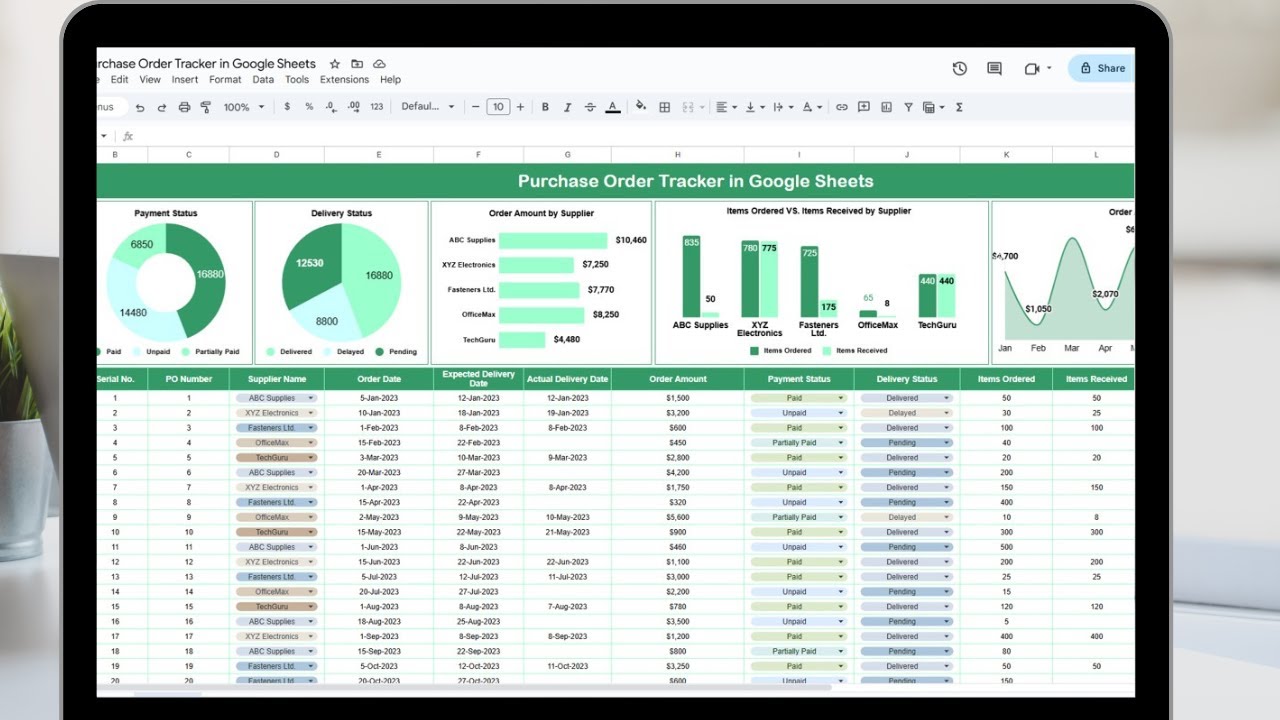Image resolution: width=1280 pixels, height=720 pixels.
Task: Format selection as percent
Action: tap(309, 107)
